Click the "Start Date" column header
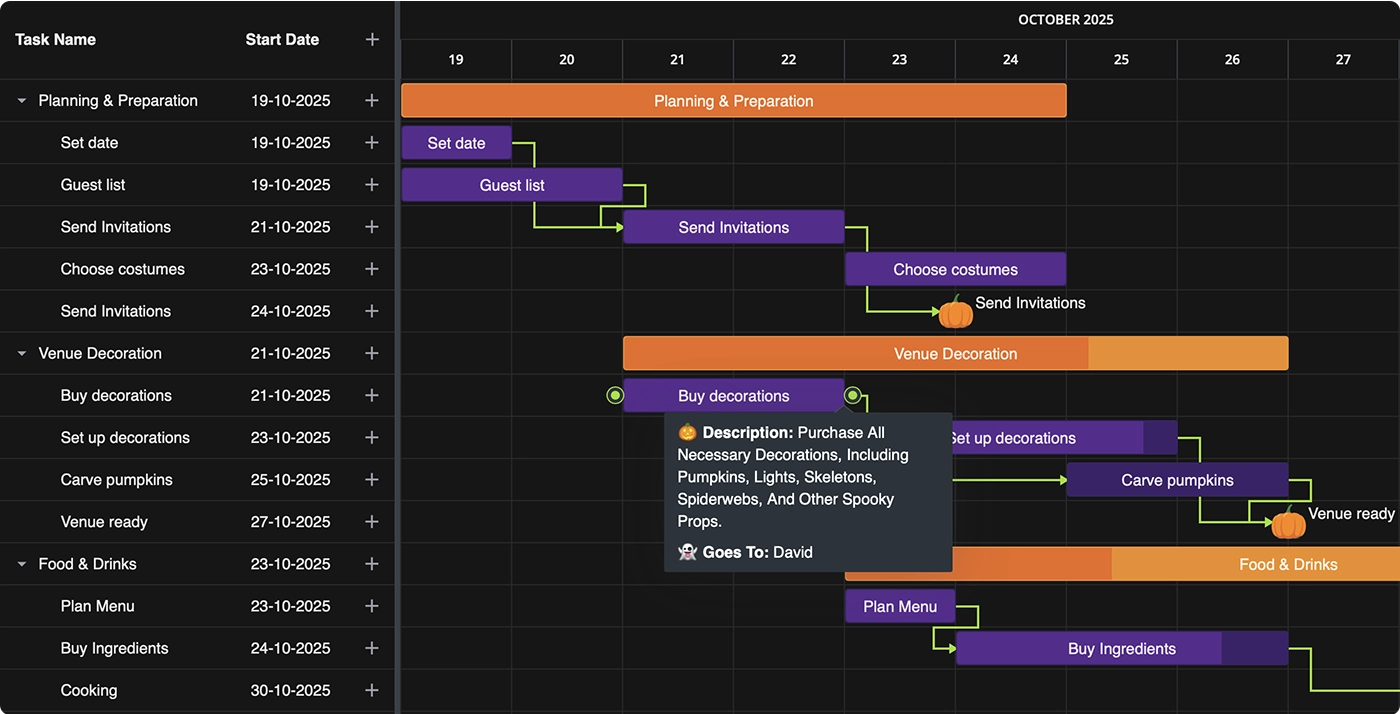The width and height of the screenshot is (1400, 714). coord(282,39)
